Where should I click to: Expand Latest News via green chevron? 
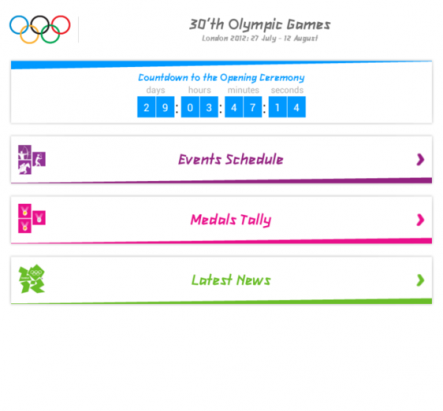[420, 280]
